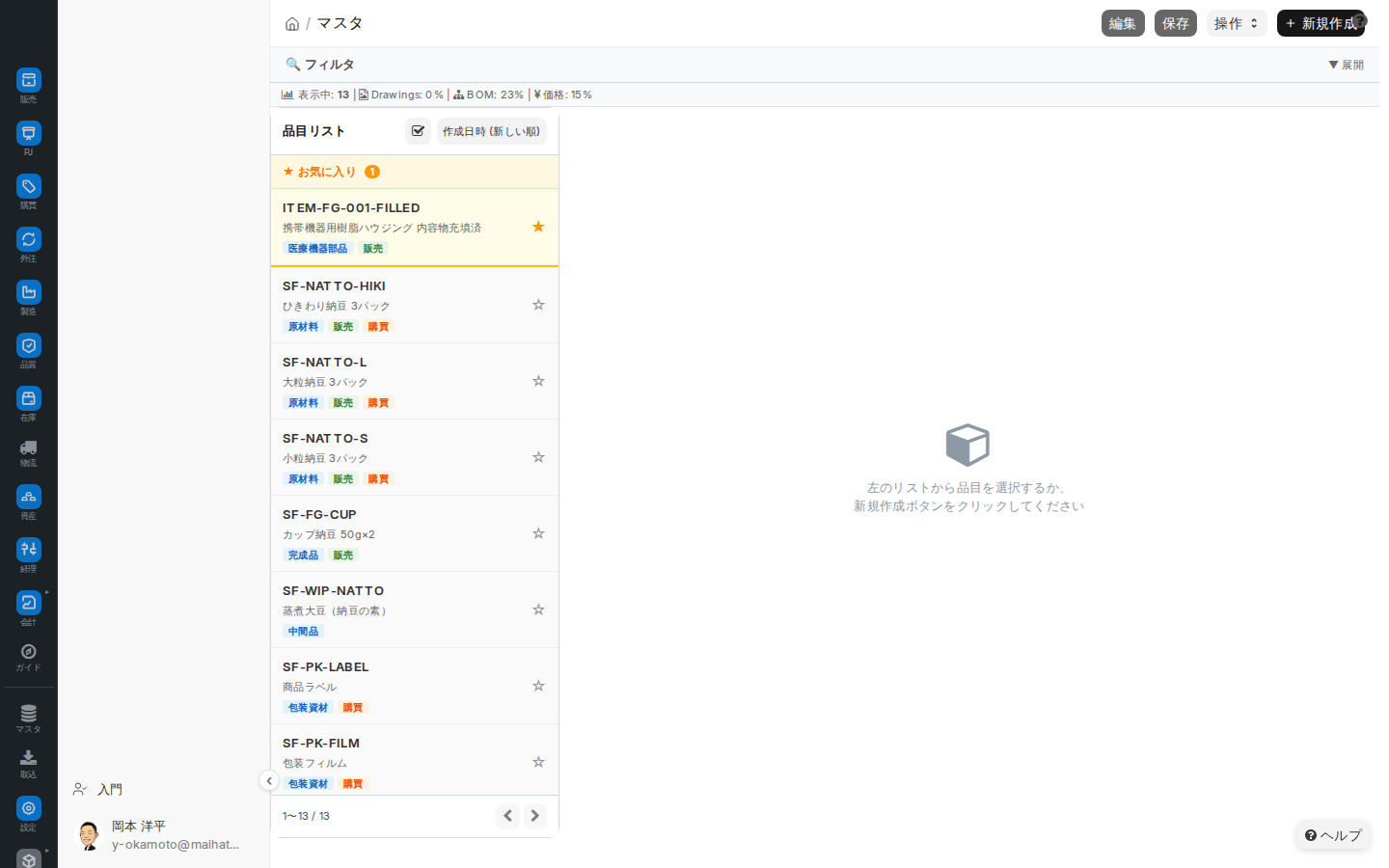Select the 入門 menu item
This screenshot has width=1389, height=868.
pos(110,789)
